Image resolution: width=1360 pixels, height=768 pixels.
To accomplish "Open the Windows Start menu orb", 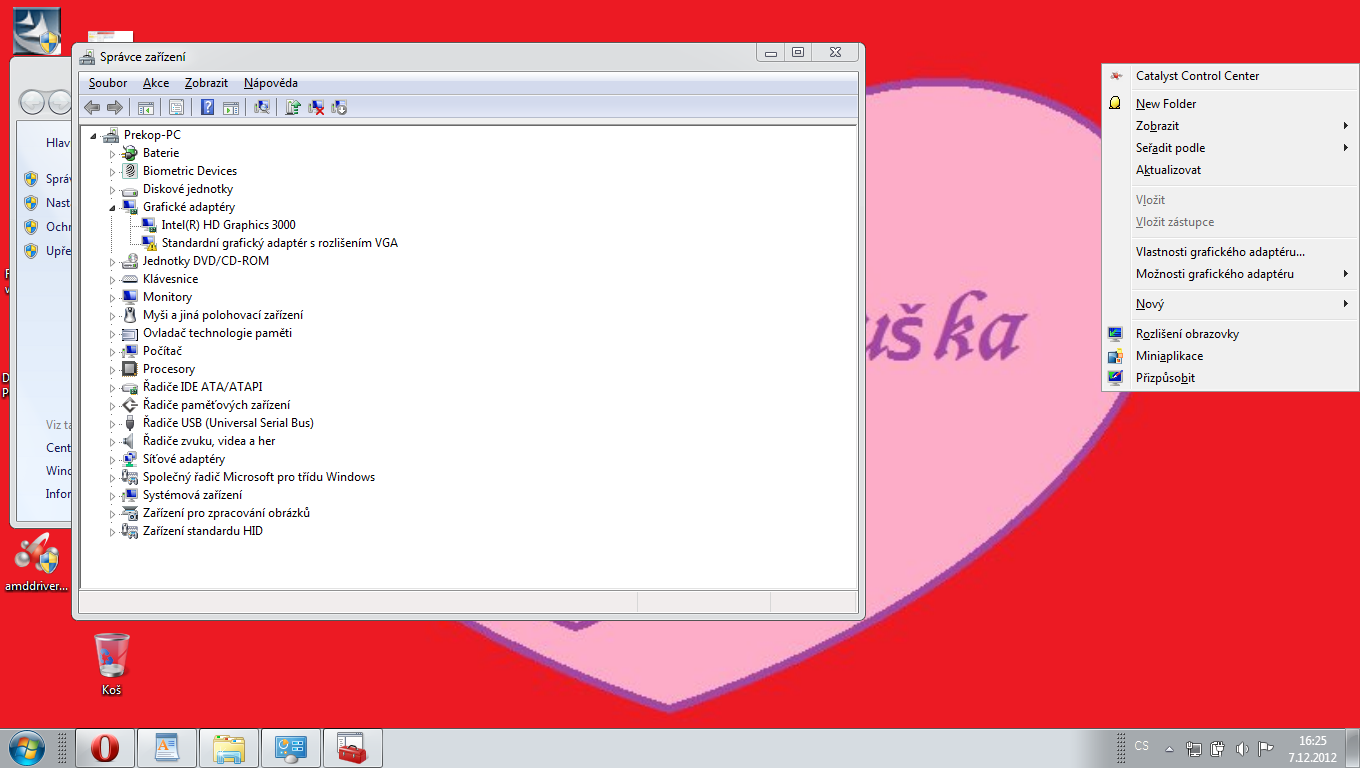I will click(26, 748).
